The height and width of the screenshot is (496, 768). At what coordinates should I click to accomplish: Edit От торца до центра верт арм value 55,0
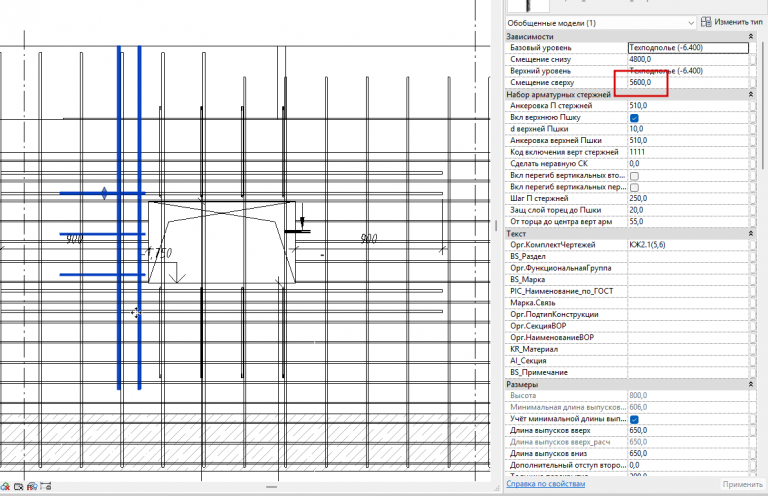click(688, 222)
